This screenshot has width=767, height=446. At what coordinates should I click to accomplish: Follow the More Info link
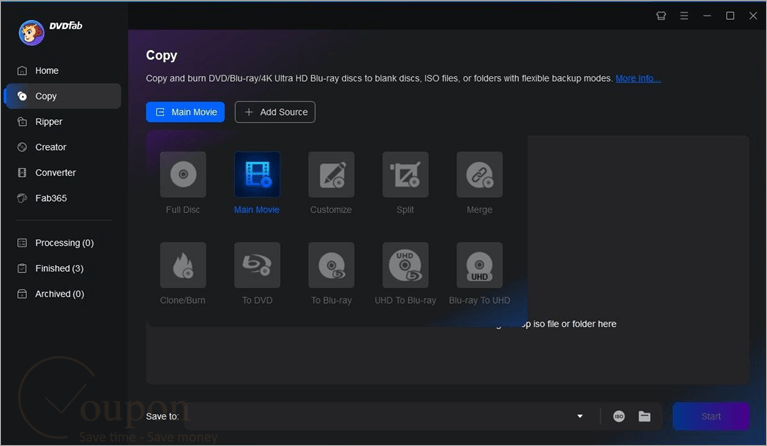(638, 78)
